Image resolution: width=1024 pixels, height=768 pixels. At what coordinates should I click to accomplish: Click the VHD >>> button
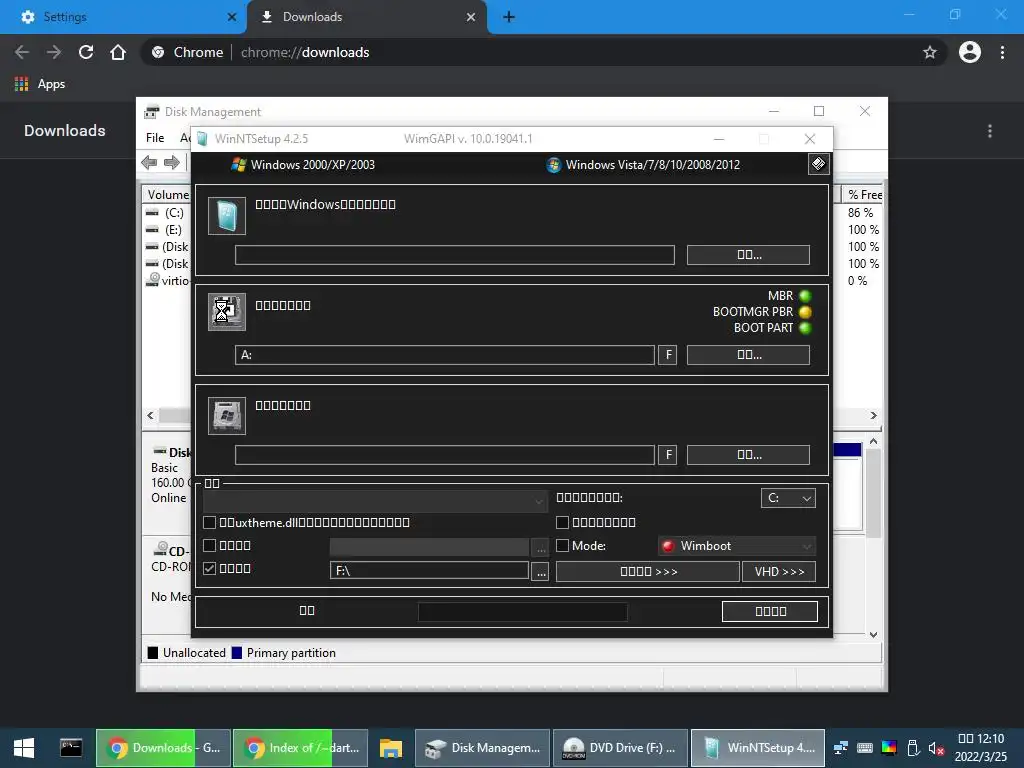tap(779, 571)
